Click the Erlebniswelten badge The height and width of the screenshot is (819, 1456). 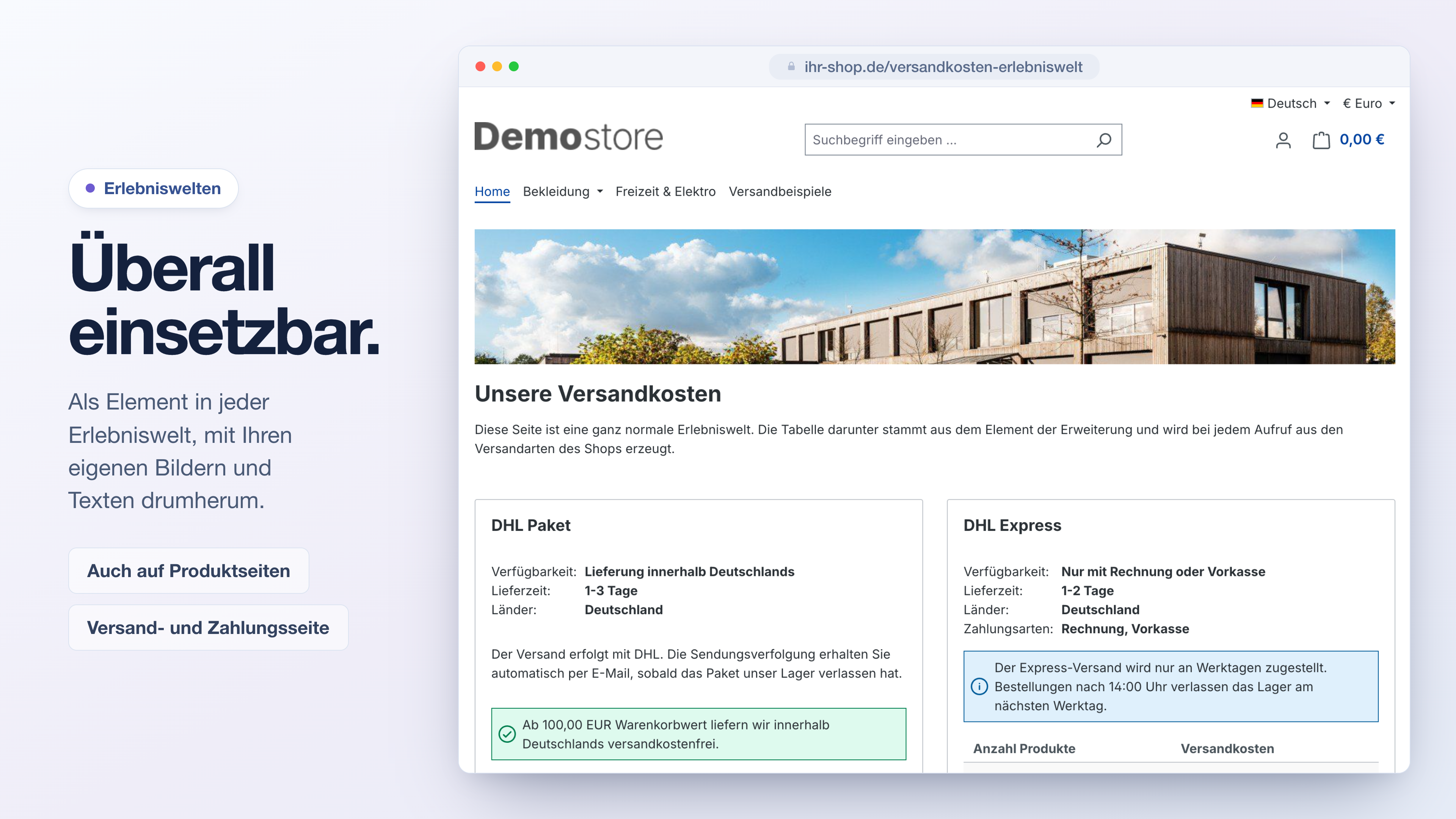(153, 188)
